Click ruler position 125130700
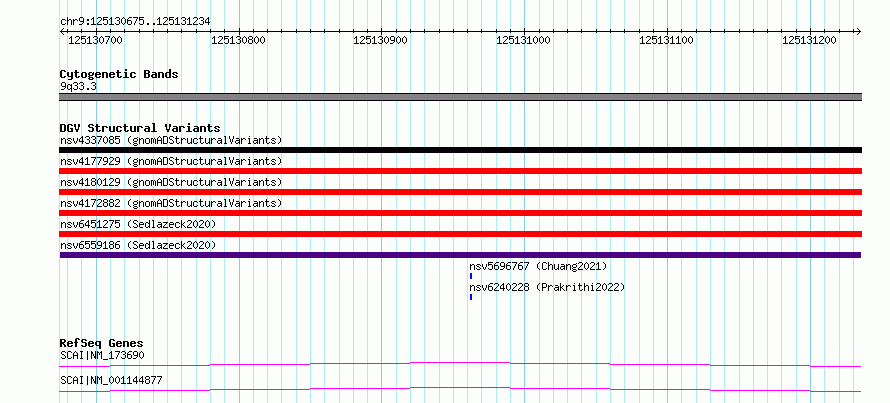The image size is (890, 403). [x=95, y=41]
